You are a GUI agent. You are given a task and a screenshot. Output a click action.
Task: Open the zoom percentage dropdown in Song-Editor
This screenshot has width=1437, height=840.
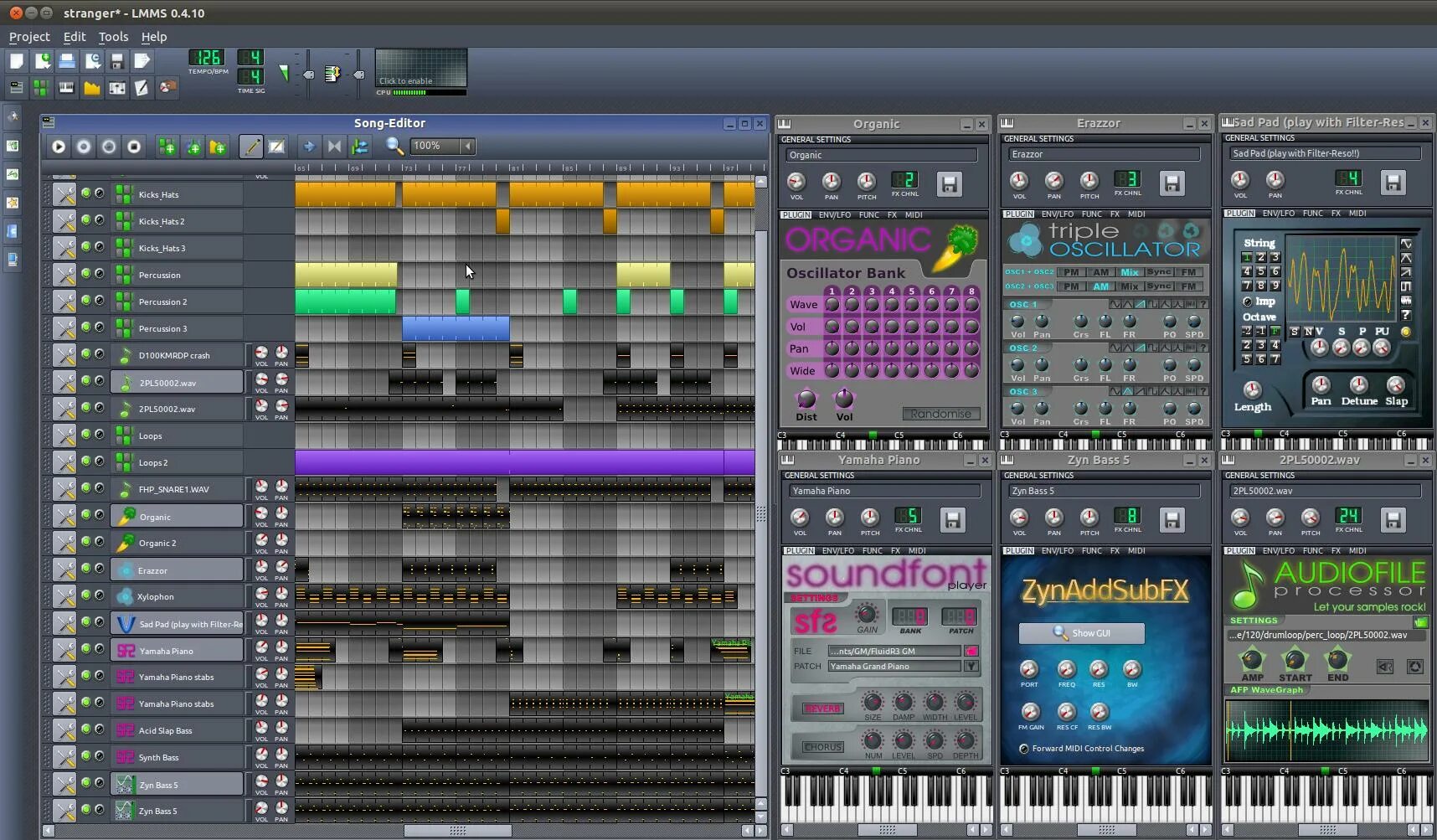point(468,147)
